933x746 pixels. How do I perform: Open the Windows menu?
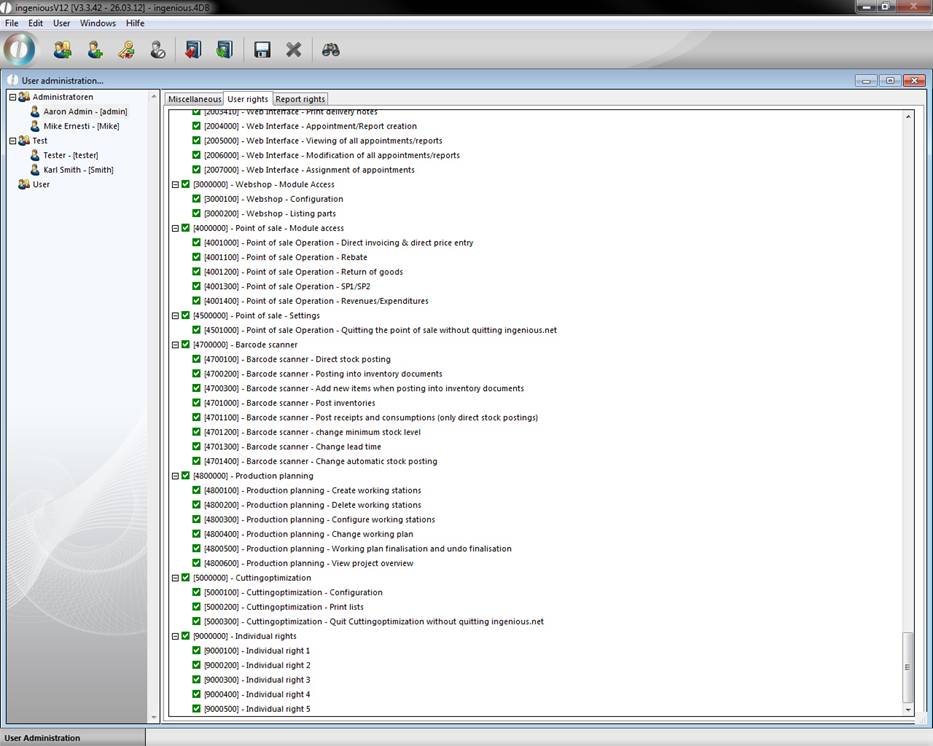click(98, 23)
